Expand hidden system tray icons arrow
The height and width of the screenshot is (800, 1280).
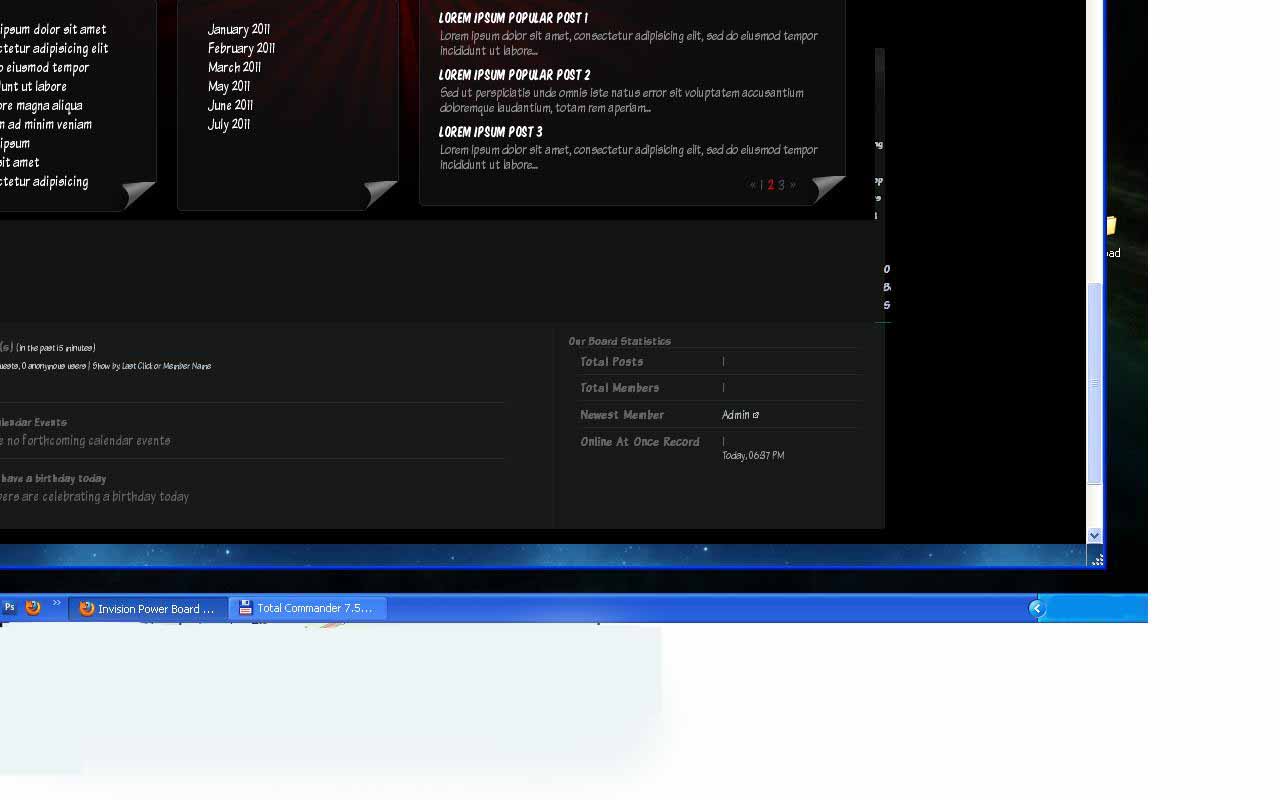coord(1037,608)
